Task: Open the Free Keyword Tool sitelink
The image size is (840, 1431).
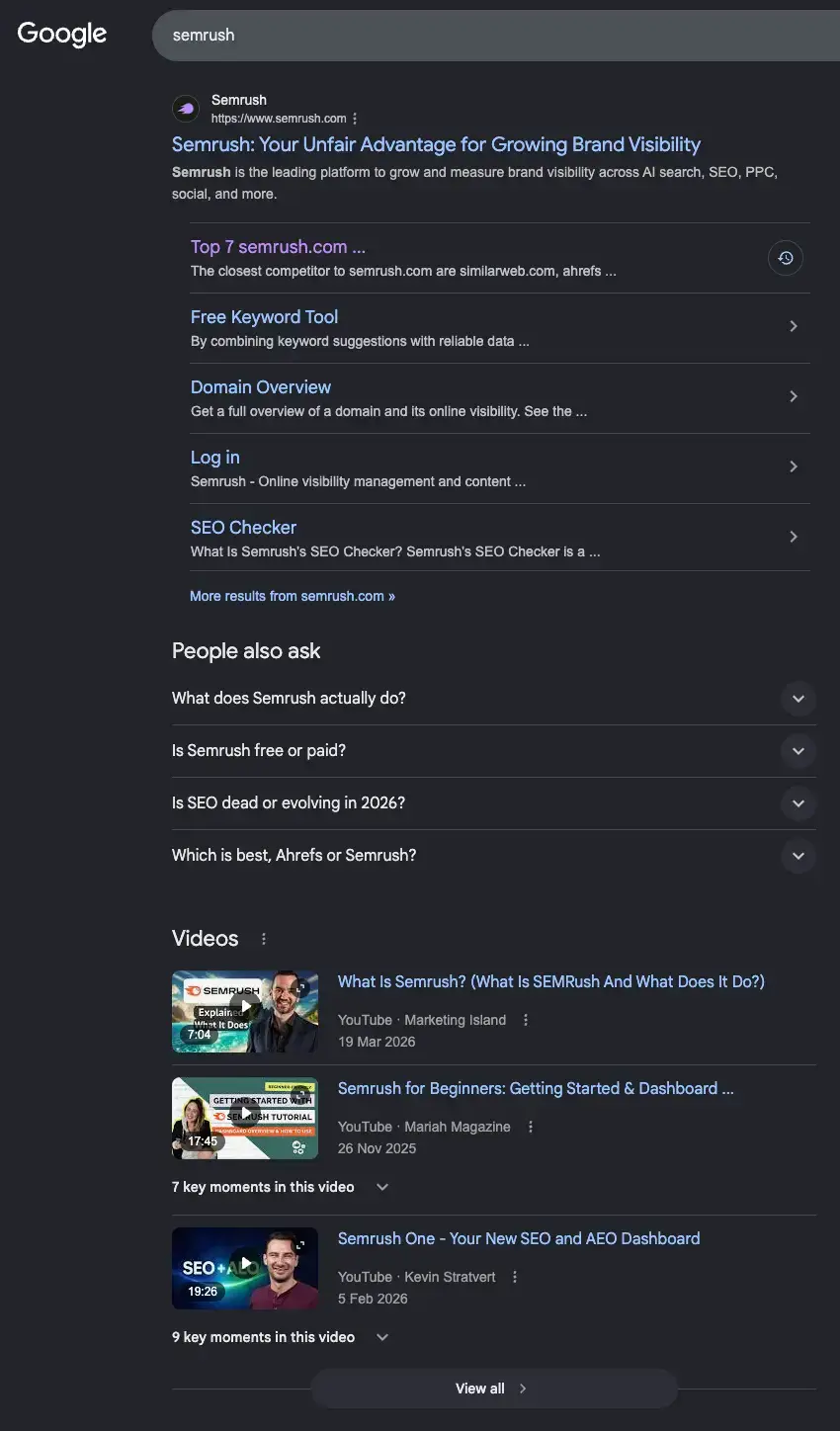Action: point(264,317)
